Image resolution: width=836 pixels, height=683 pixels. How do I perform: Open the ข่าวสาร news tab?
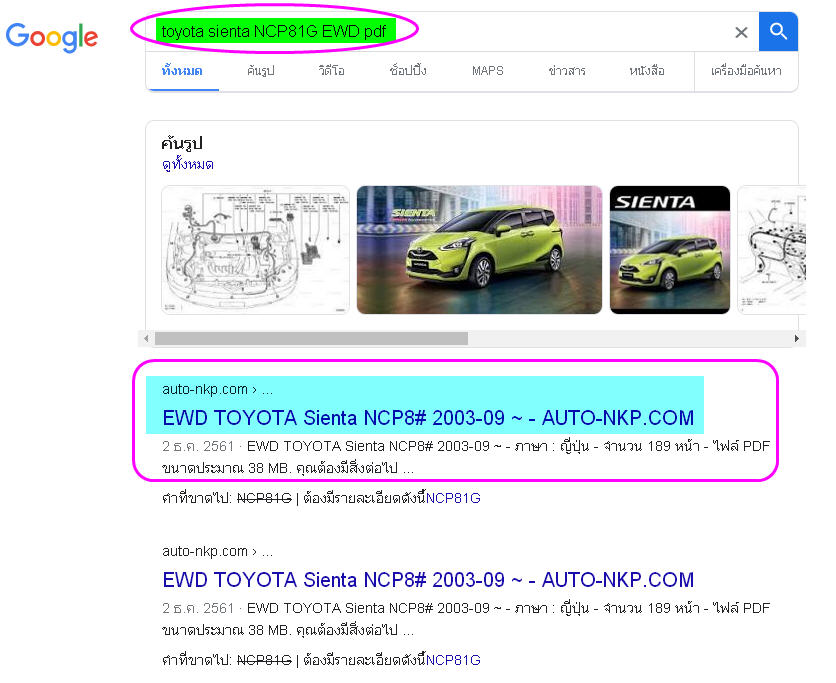click(567, 71)
